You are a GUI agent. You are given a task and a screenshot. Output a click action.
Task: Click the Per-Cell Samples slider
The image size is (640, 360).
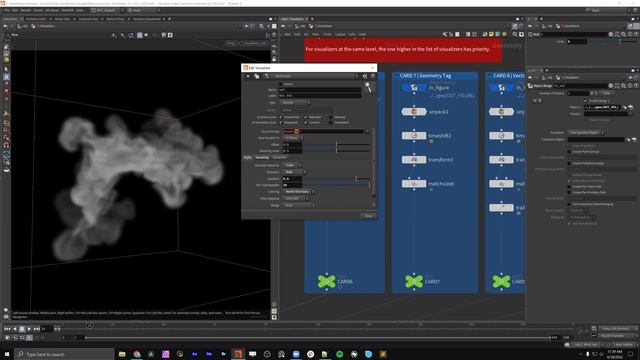pos(336,185)
